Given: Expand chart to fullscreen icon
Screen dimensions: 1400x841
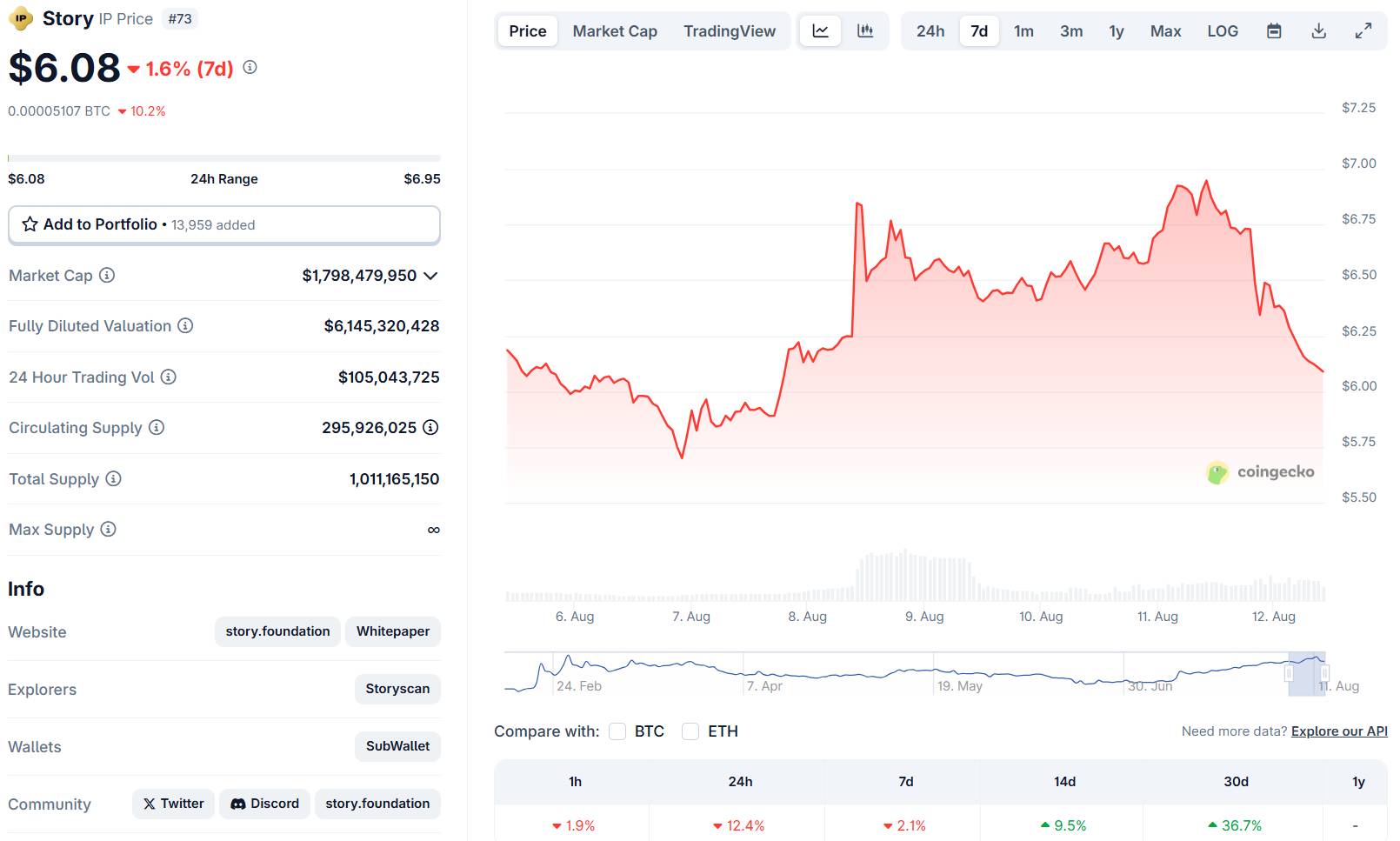Looking at the screenshot, I should pos(1363,31).
